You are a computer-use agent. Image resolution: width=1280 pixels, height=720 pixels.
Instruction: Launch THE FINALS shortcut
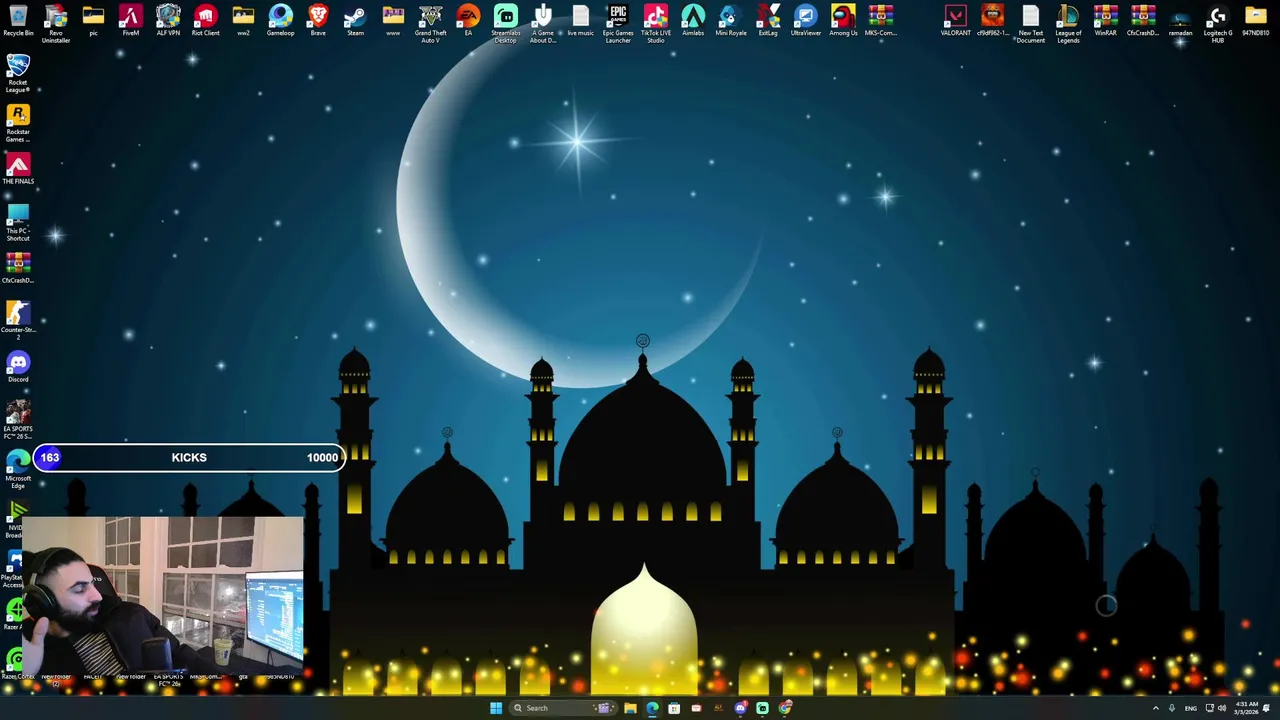[x=18, y=168]
